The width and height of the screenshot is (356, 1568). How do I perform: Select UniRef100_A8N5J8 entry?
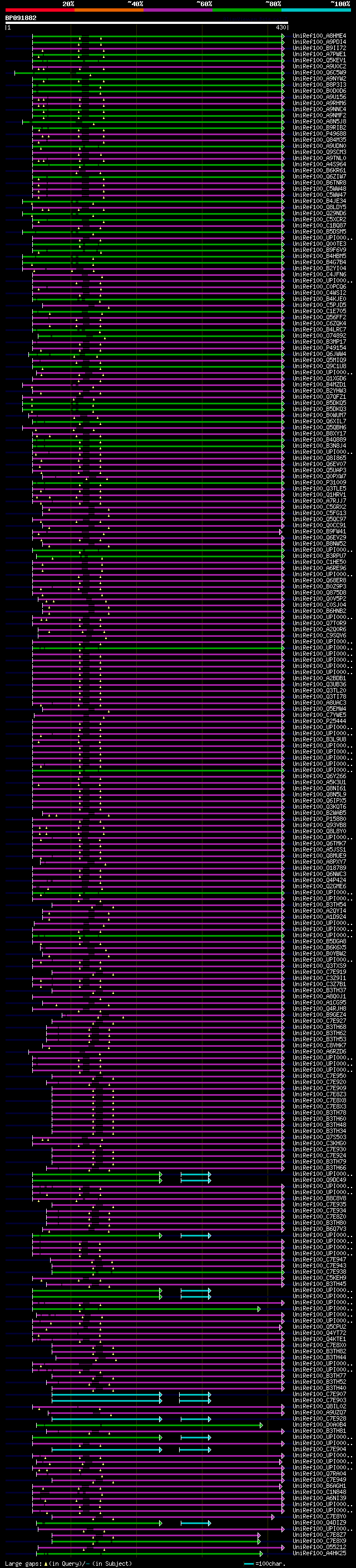coord(319,122)
